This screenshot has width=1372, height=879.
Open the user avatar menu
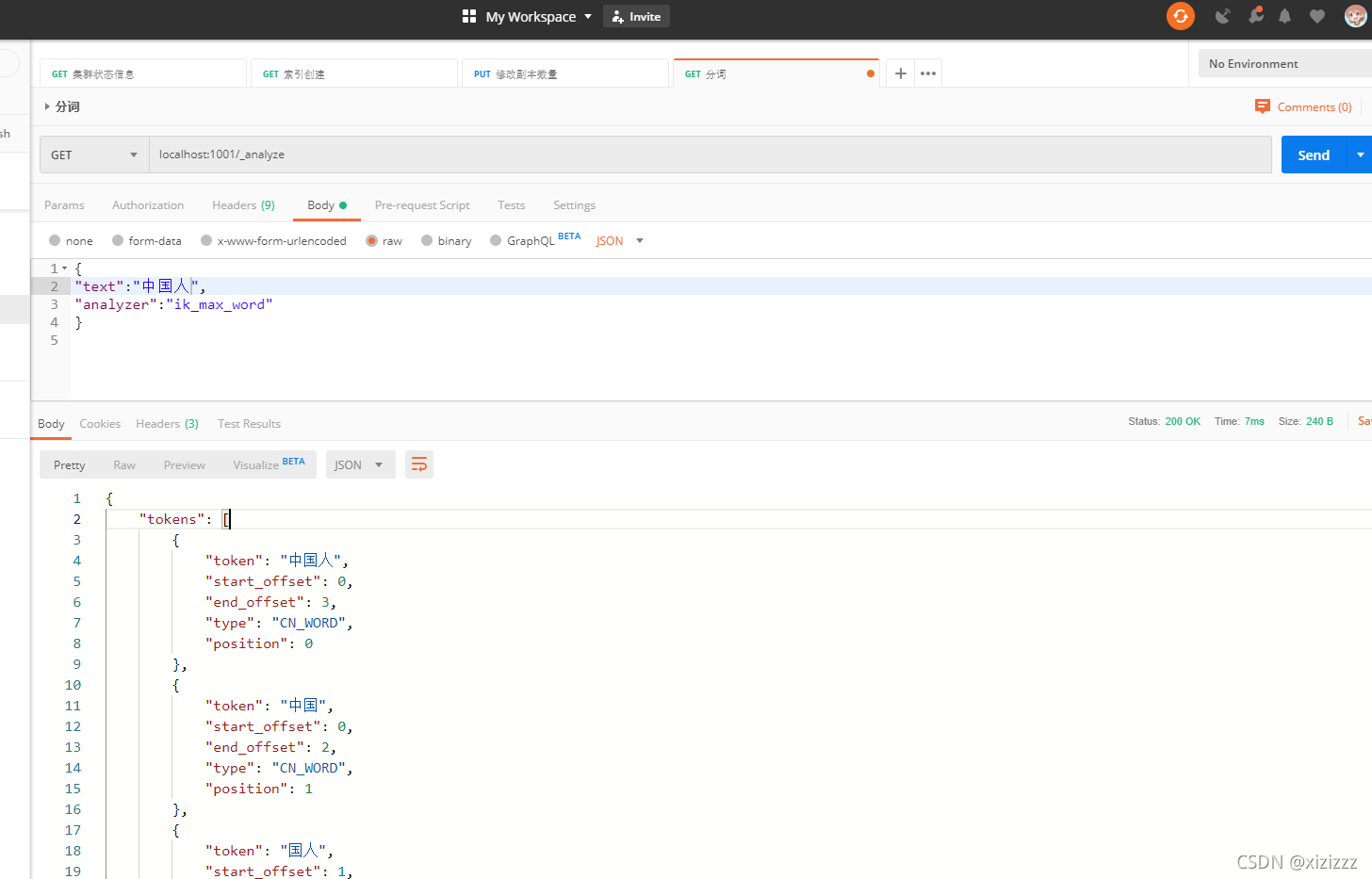[x=1355, y=16]
